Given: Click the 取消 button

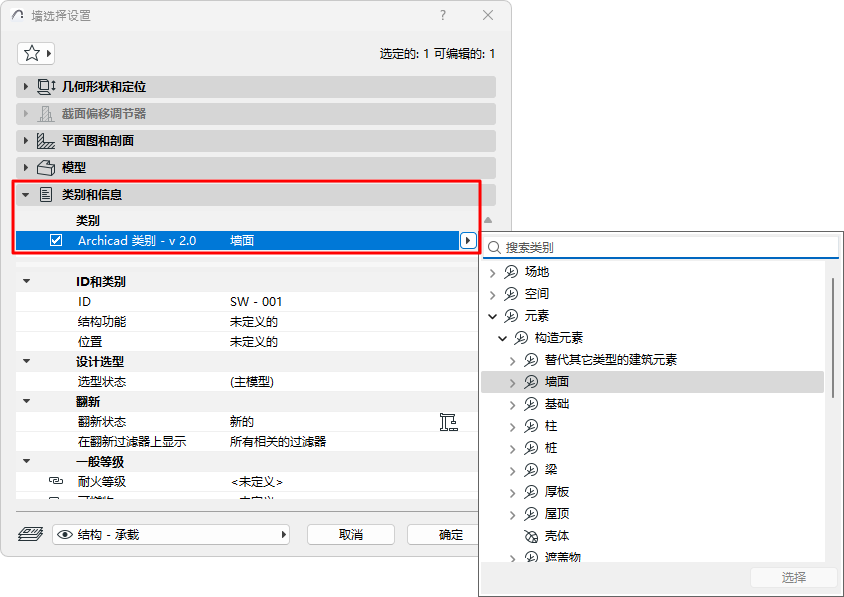Looking at the screenshot, I should 351,535.
